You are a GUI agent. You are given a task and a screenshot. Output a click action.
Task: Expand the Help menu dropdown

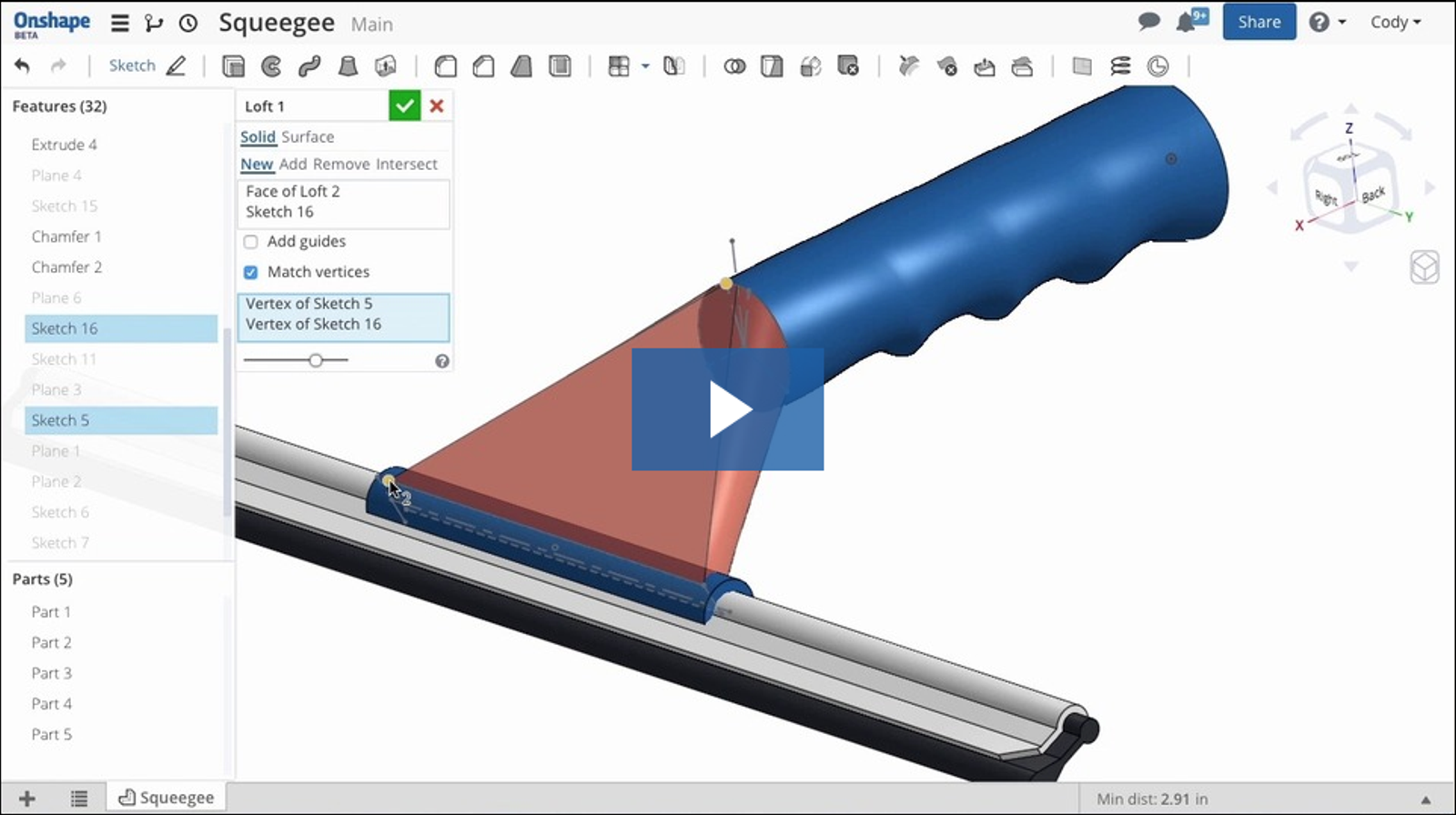click(x=1328, y=22)
